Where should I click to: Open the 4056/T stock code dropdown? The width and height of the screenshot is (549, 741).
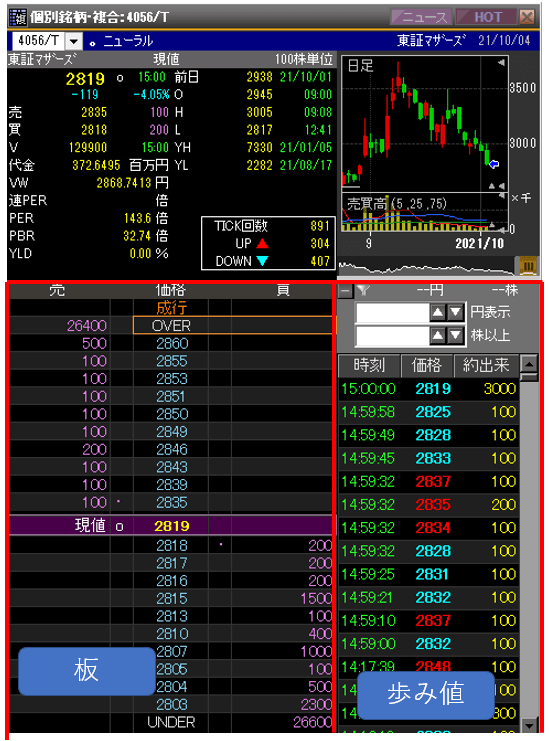click(73, 41)
